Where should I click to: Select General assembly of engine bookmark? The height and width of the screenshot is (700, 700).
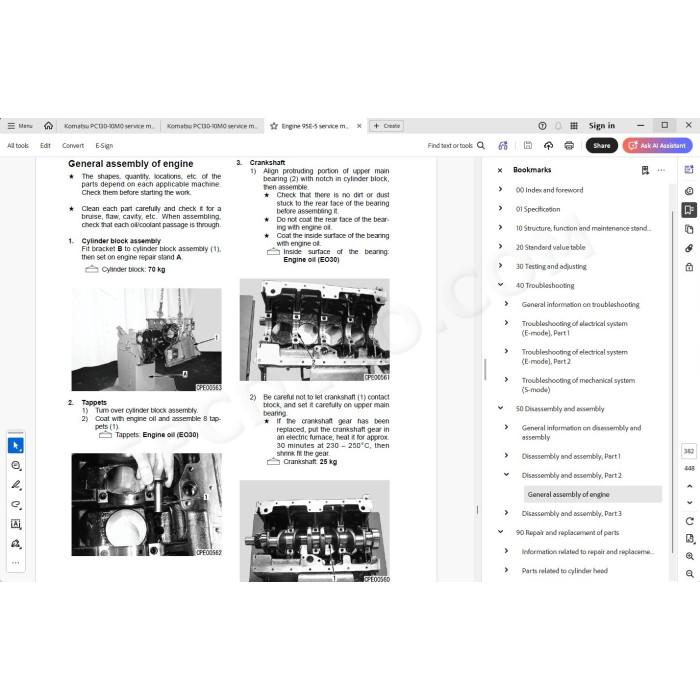point(592,494)
